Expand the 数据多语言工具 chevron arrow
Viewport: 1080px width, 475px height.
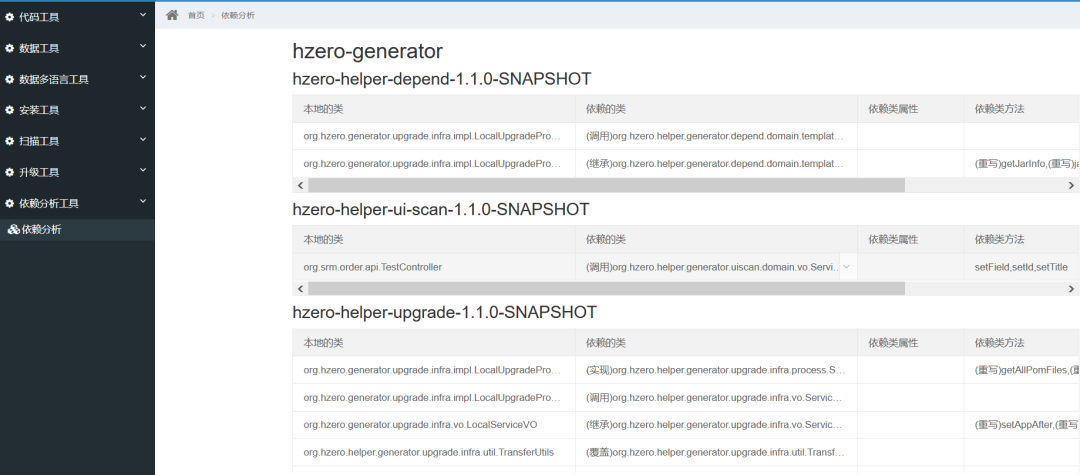(x=143, y=77)
